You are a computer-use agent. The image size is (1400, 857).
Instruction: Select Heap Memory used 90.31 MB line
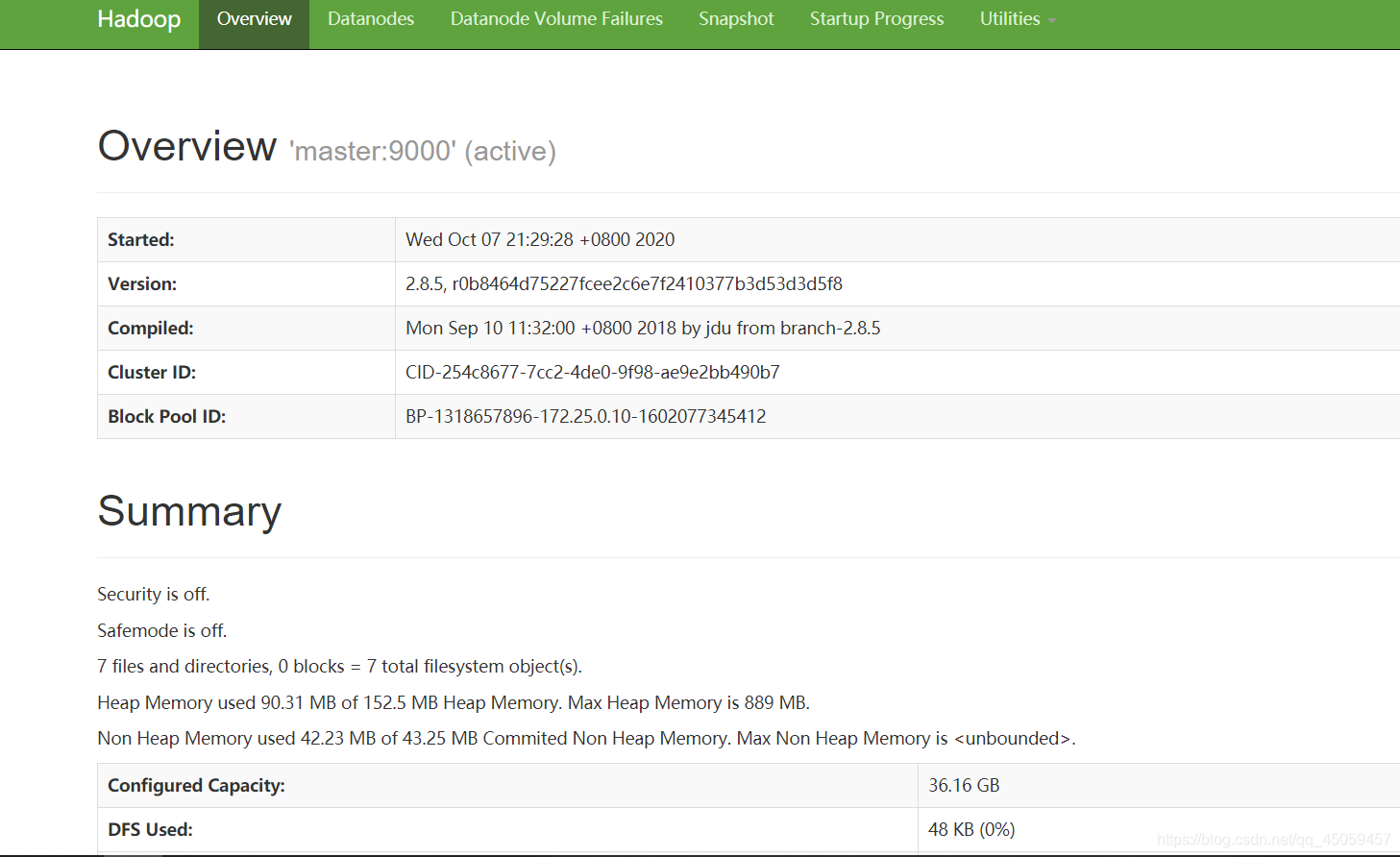coord(454,703)
